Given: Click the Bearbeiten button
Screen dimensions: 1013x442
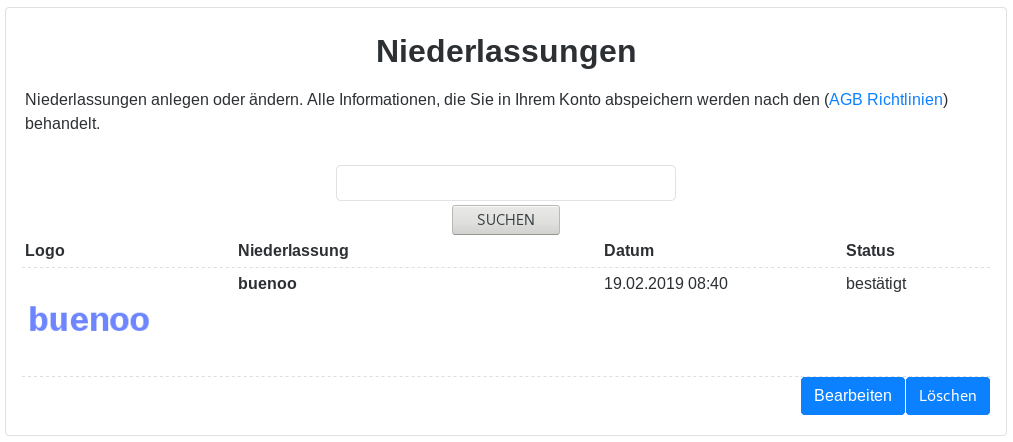Looking at the screenshot, I should [852, 396].
